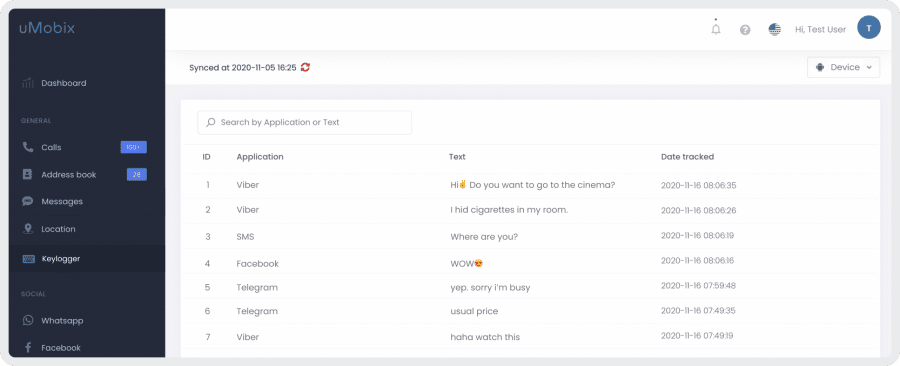Click timestamp 2020-11-16 08:06:35
The width and height of the screenshot is (900, 366).
(699, 185)
